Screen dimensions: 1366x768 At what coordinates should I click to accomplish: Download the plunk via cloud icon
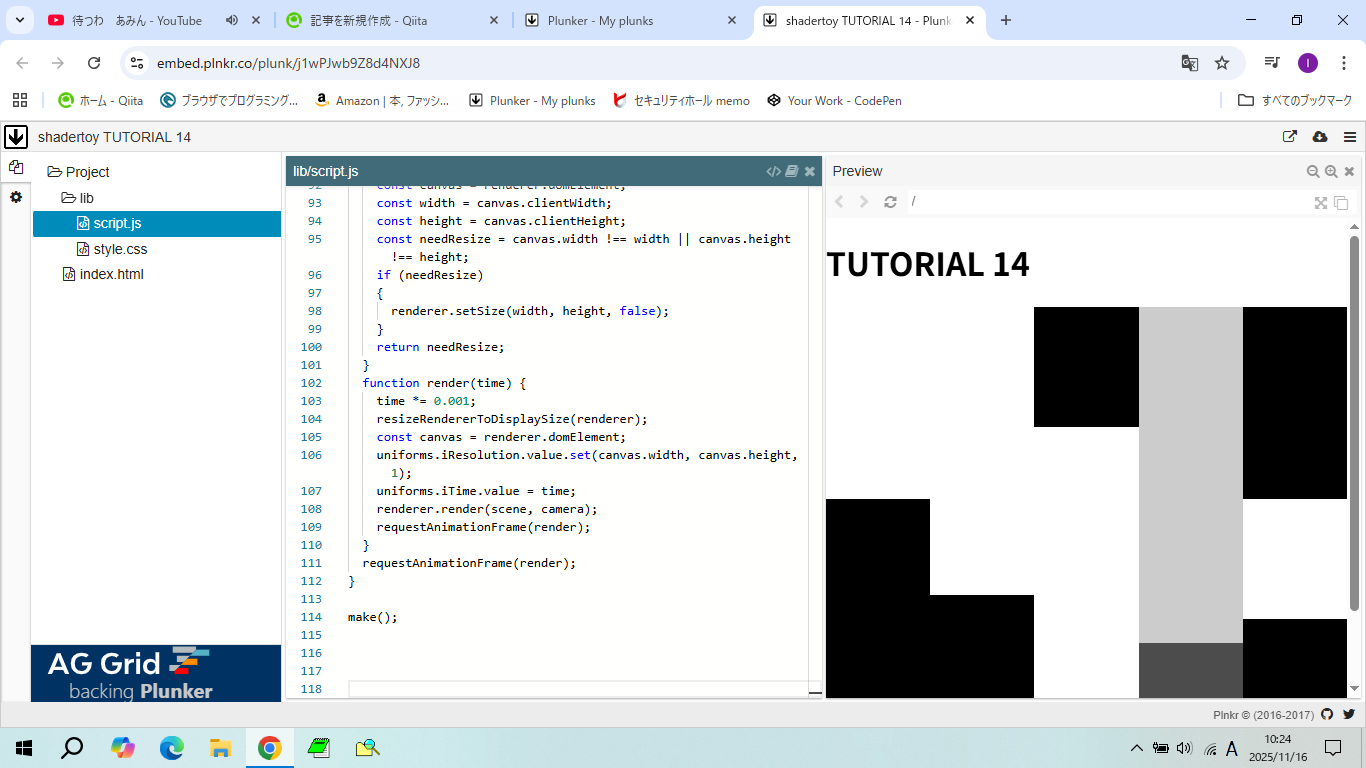point(1319,137)
